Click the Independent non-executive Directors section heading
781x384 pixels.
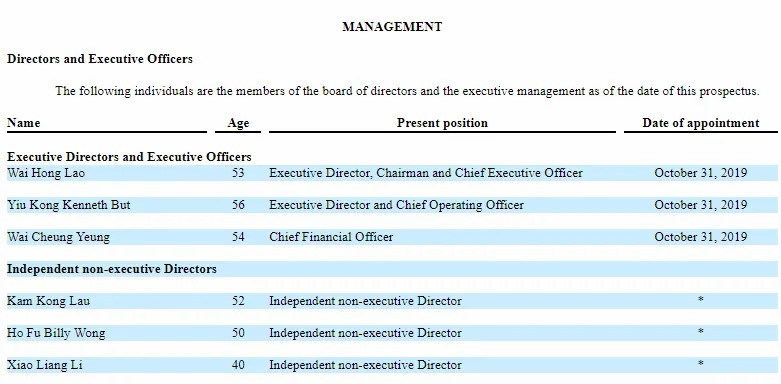pos(112,269)
